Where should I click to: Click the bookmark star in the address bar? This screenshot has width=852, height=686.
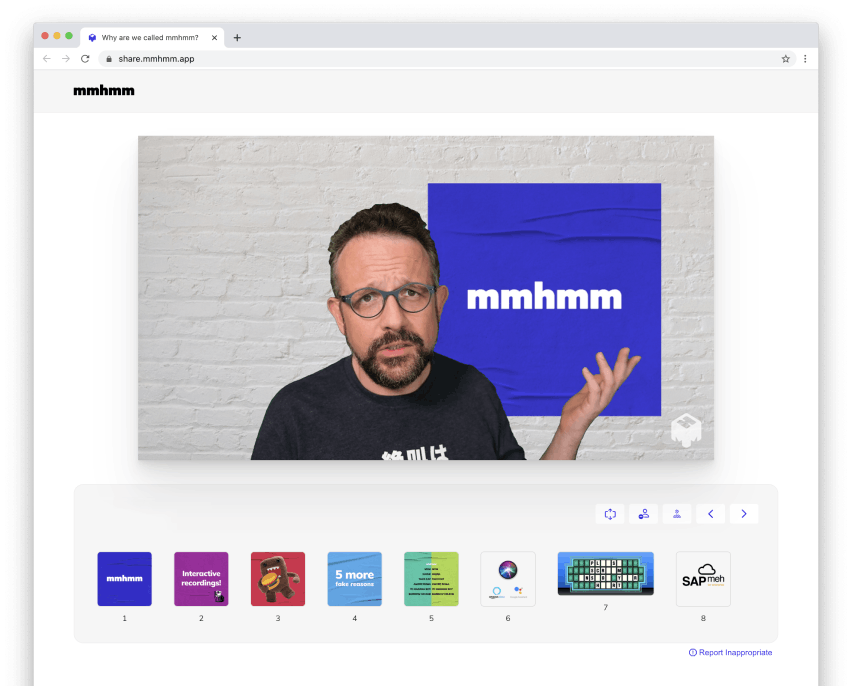(786, 58)
